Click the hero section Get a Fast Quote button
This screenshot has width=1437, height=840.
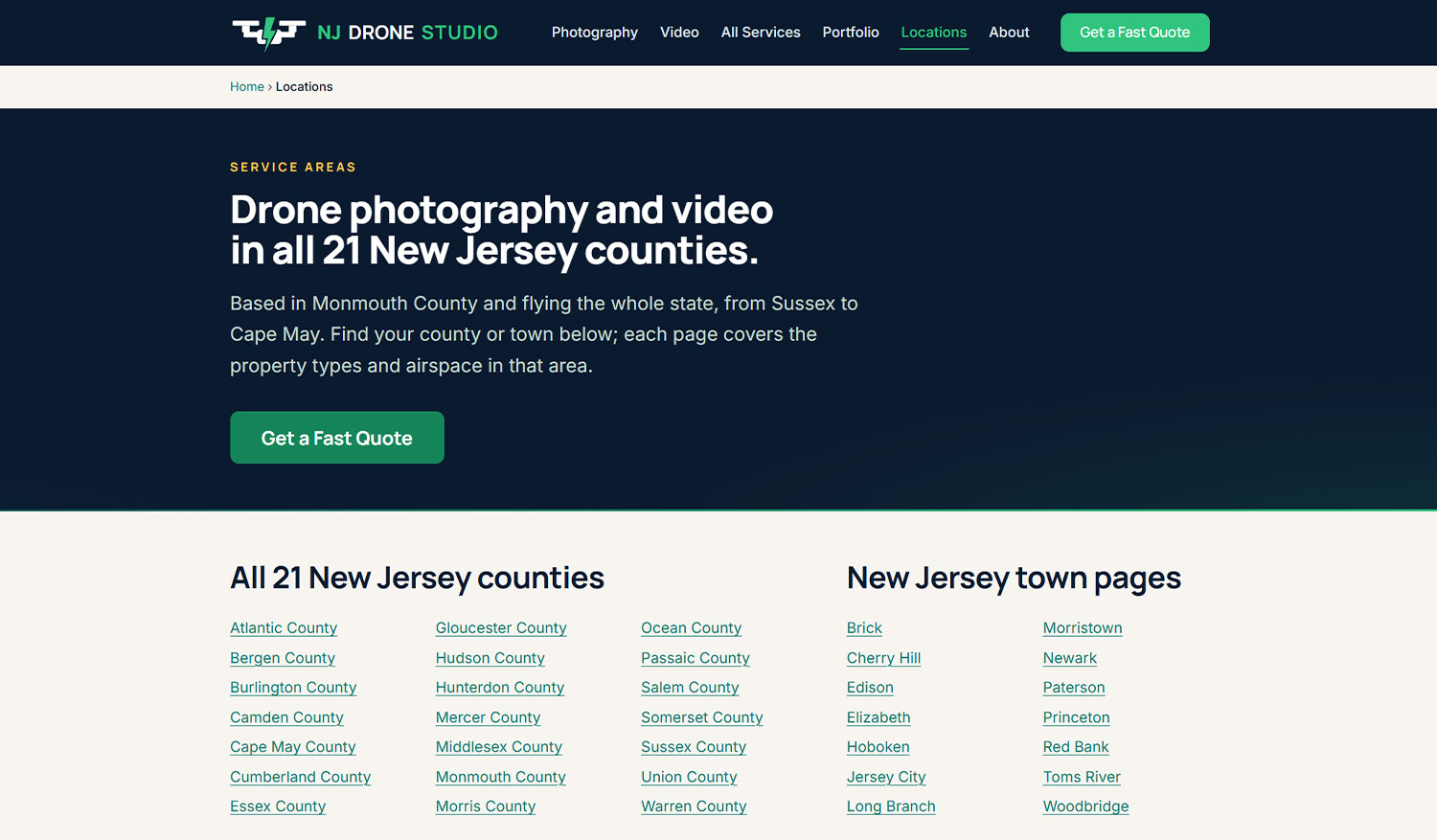coord(337,438)
